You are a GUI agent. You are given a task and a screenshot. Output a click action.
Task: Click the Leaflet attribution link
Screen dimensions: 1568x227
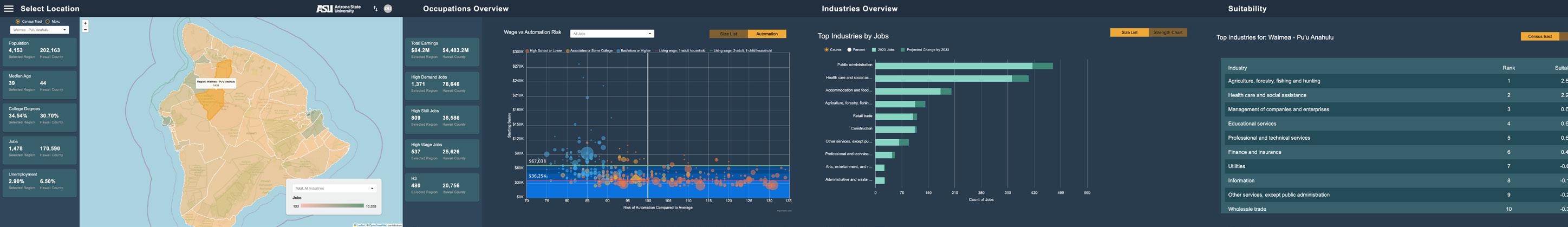(360, 225)
